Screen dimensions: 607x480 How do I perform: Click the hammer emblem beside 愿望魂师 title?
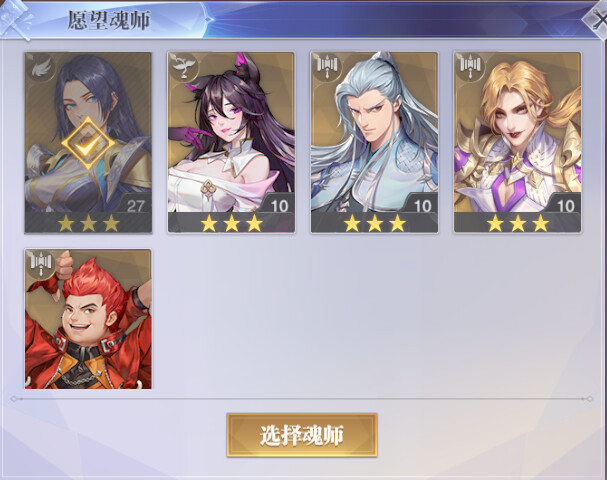(15, 19)
